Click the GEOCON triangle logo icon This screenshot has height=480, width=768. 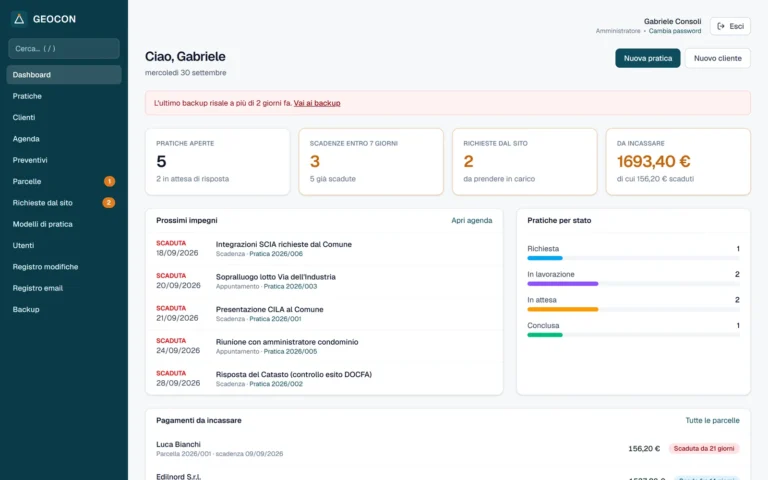pos(19,19)
